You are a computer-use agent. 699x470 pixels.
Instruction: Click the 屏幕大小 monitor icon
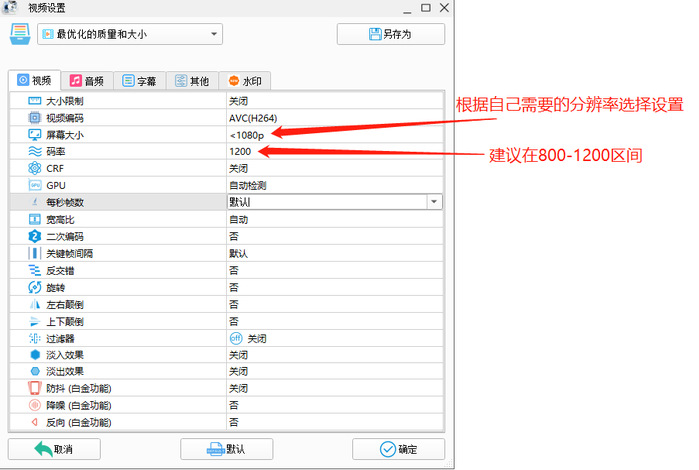tap(34, 135)
